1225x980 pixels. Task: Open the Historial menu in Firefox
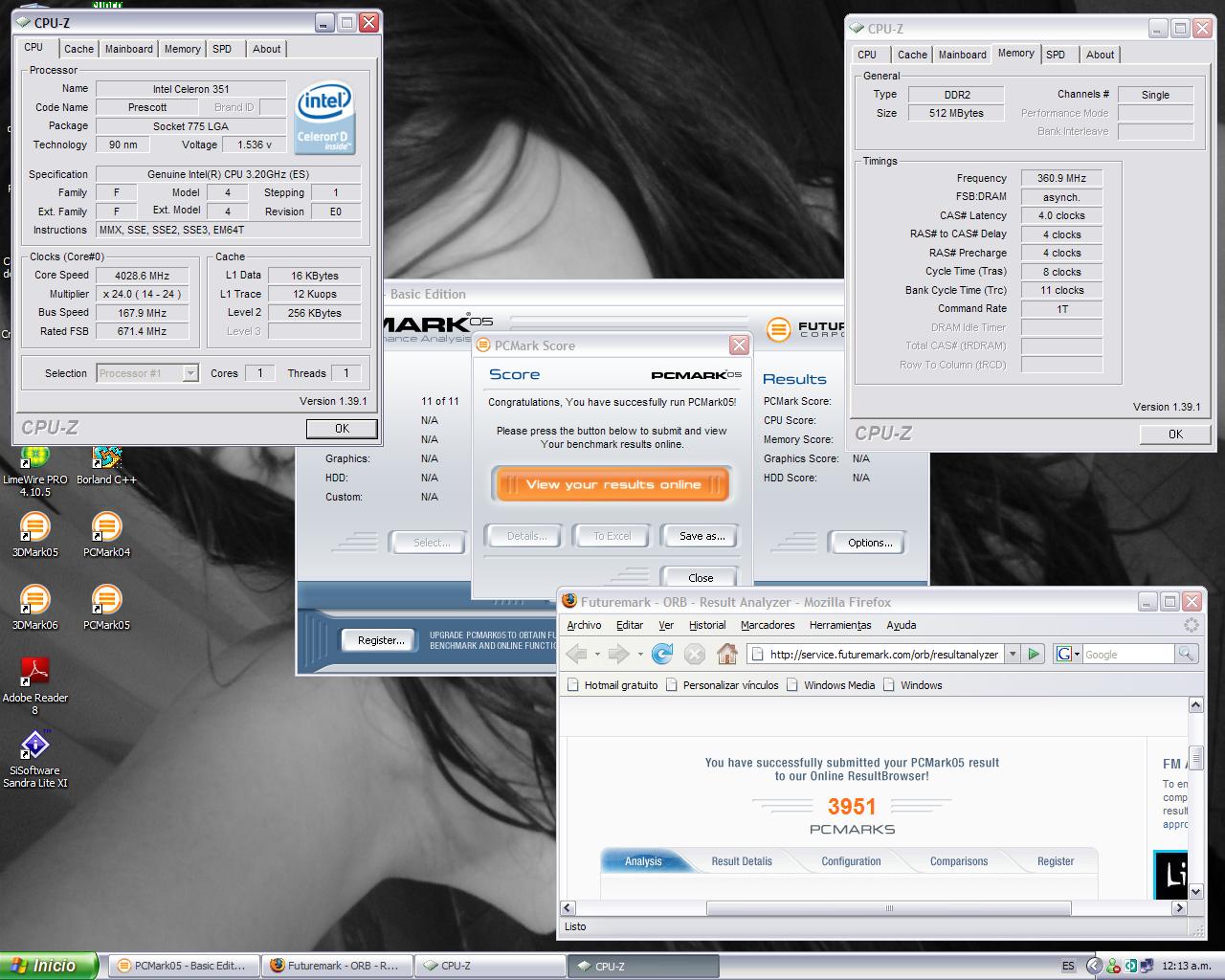pyautogui.click(x=707, y=625)
